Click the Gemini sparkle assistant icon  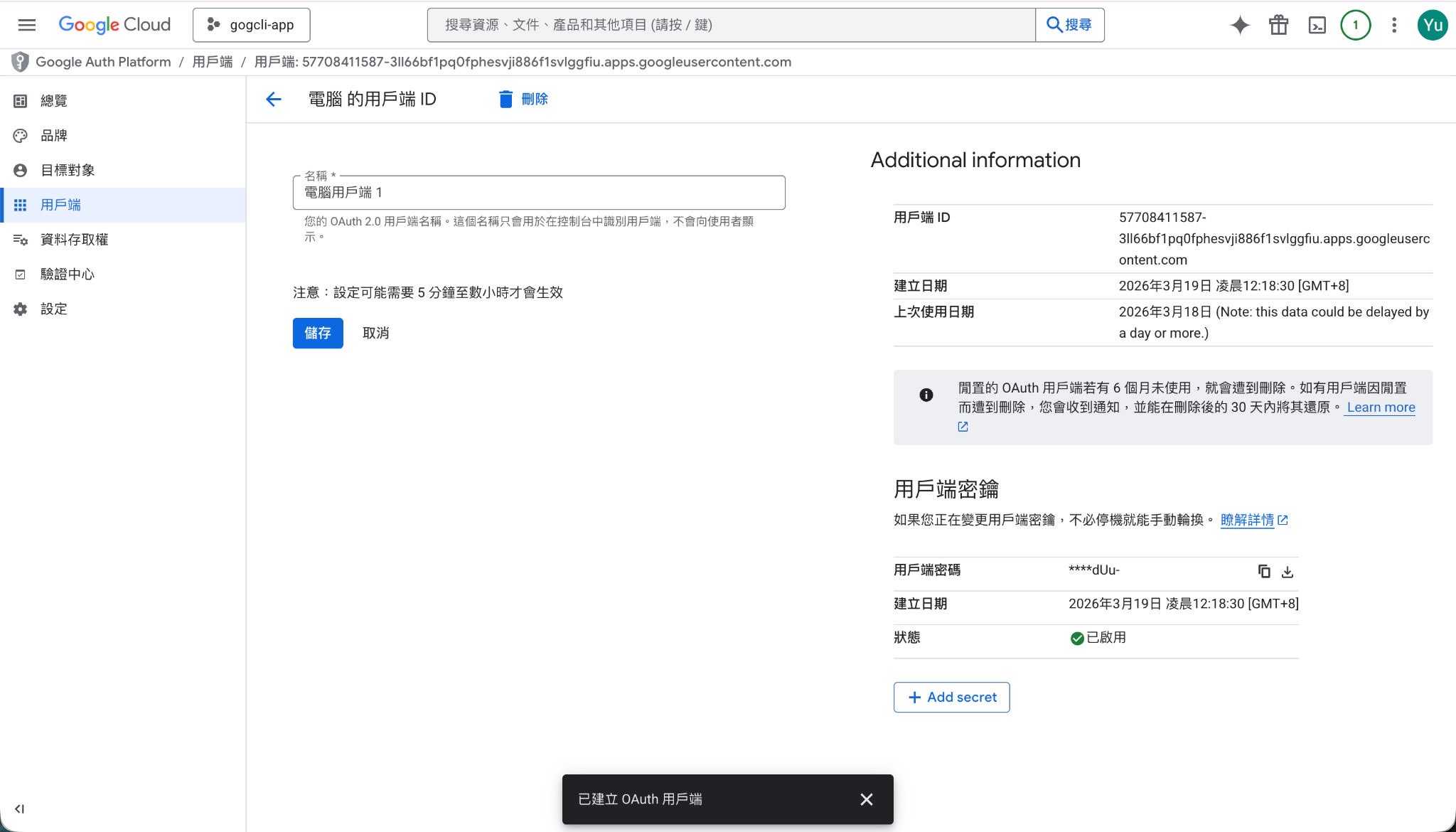click(x=1240, y=25)
